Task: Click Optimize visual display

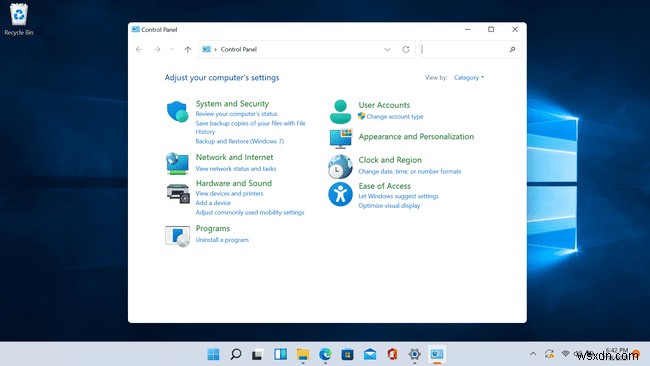Action: (389, 206)
